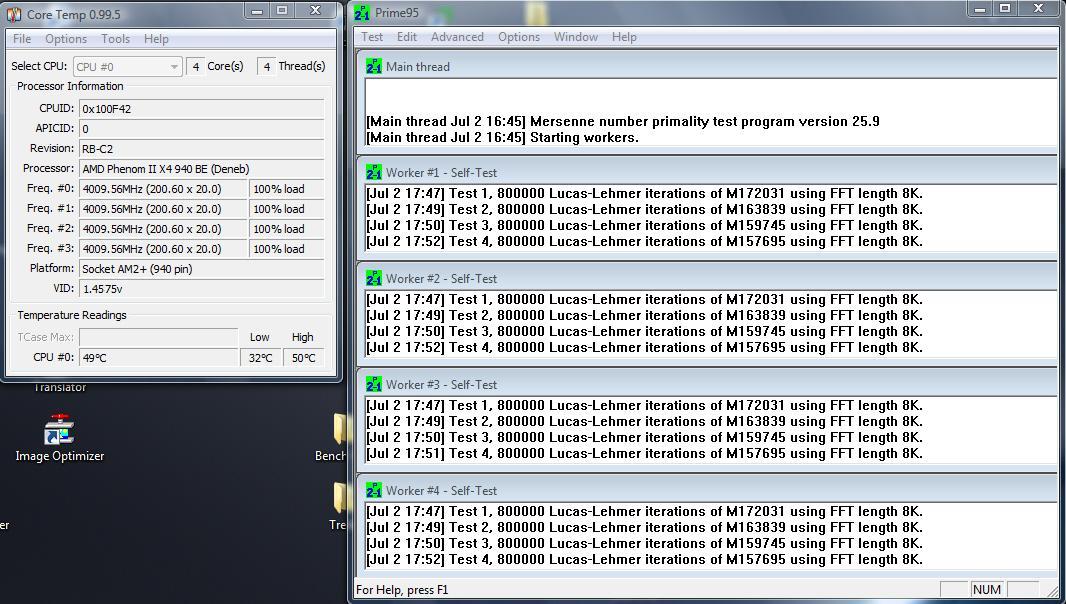Click the CPU #0 temperature 49°C

coord(158,358)
